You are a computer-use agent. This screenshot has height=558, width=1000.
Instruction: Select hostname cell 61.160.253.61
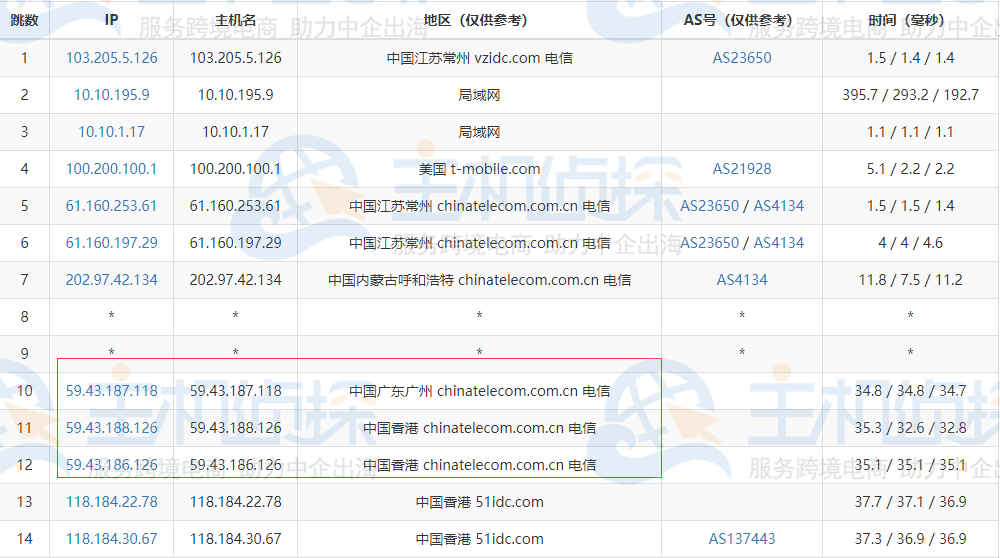pyautogui.click(x=235, y=206)
